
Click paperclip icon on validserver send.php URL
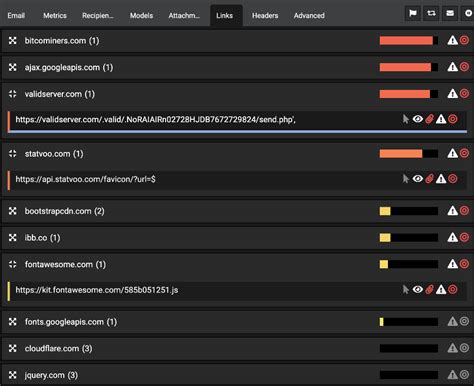tap(430, 119)
